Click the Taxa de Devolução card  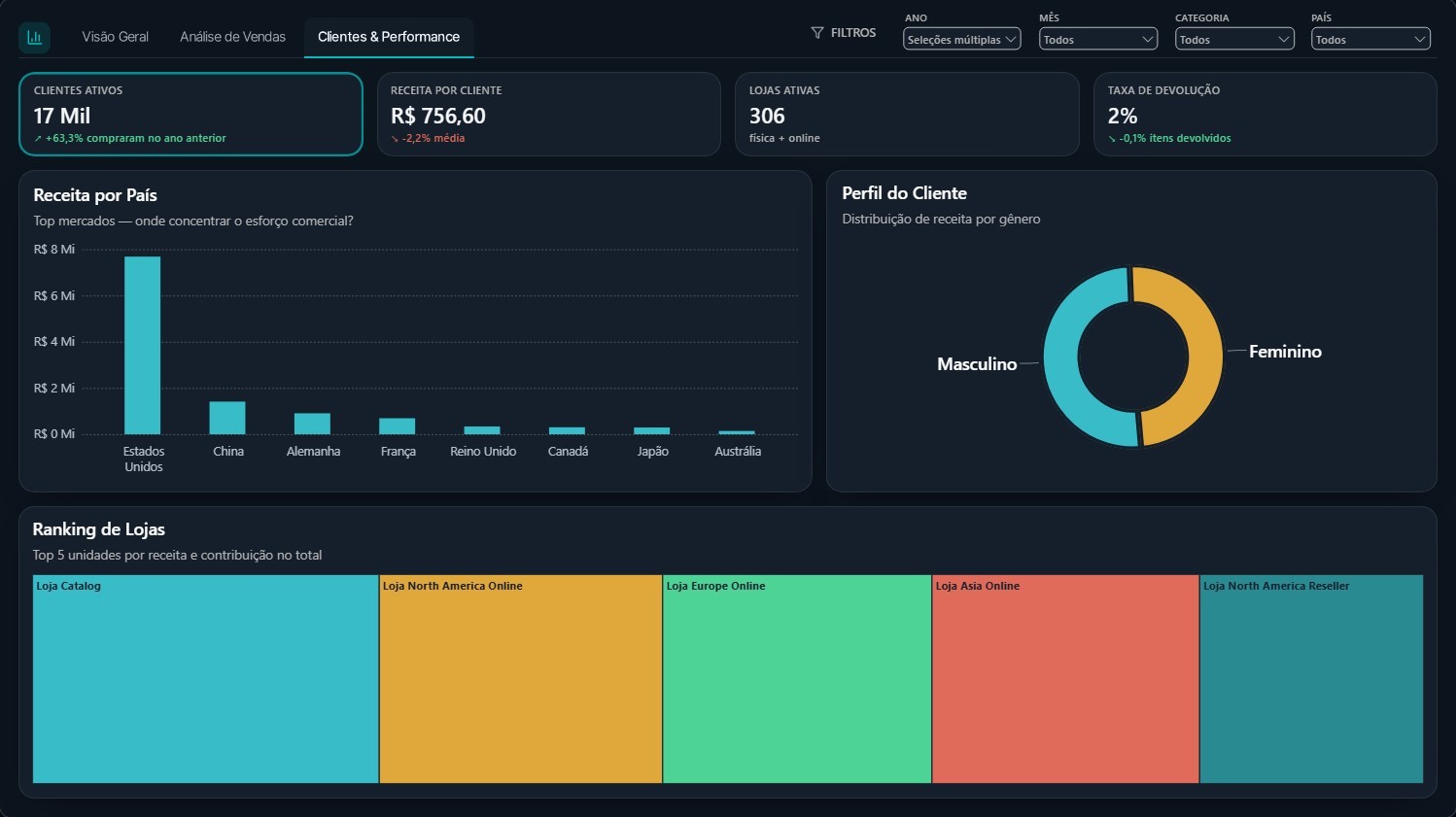click(1265, 114)
